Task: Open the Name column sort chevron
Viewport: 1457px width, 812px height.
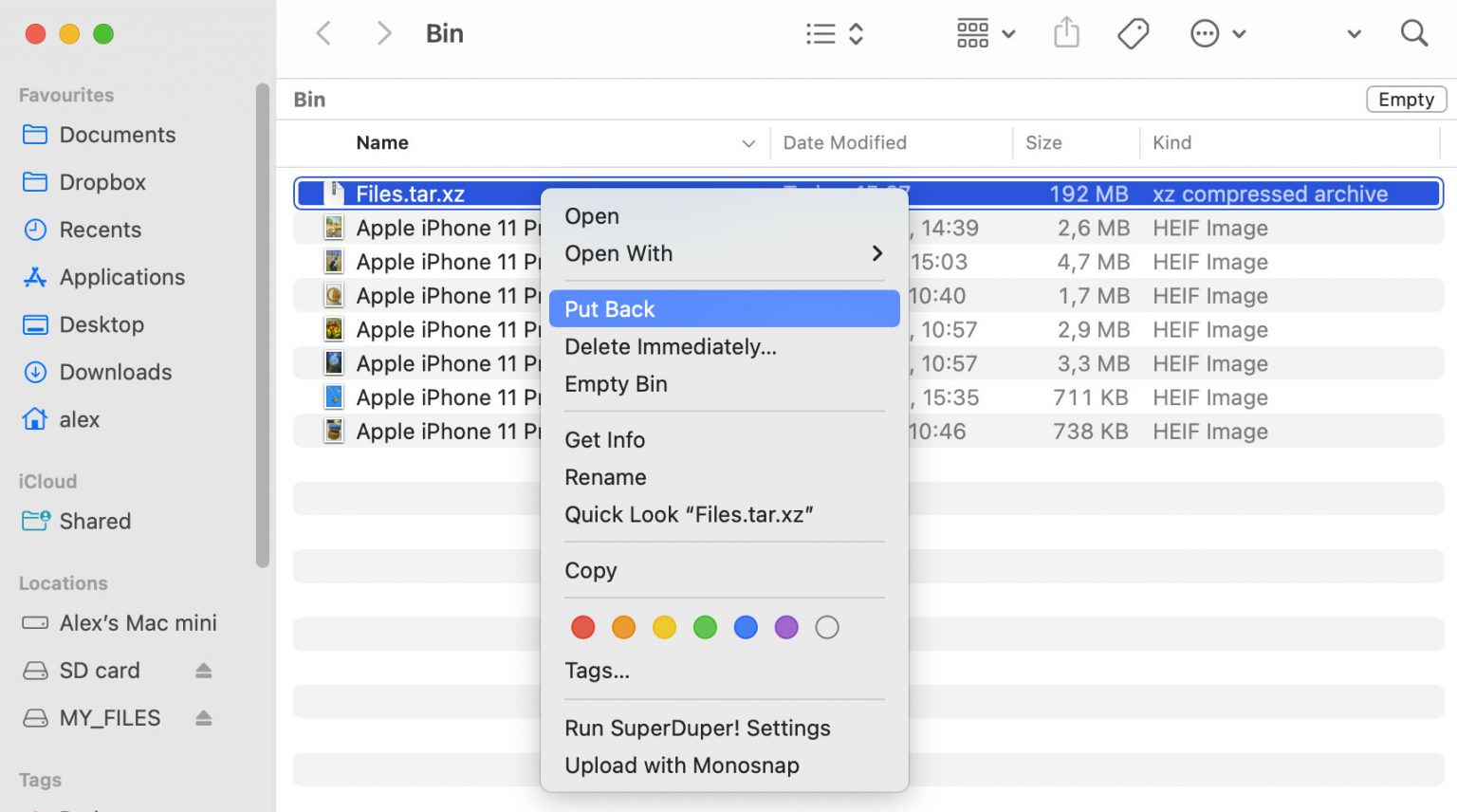Action: 748,142
